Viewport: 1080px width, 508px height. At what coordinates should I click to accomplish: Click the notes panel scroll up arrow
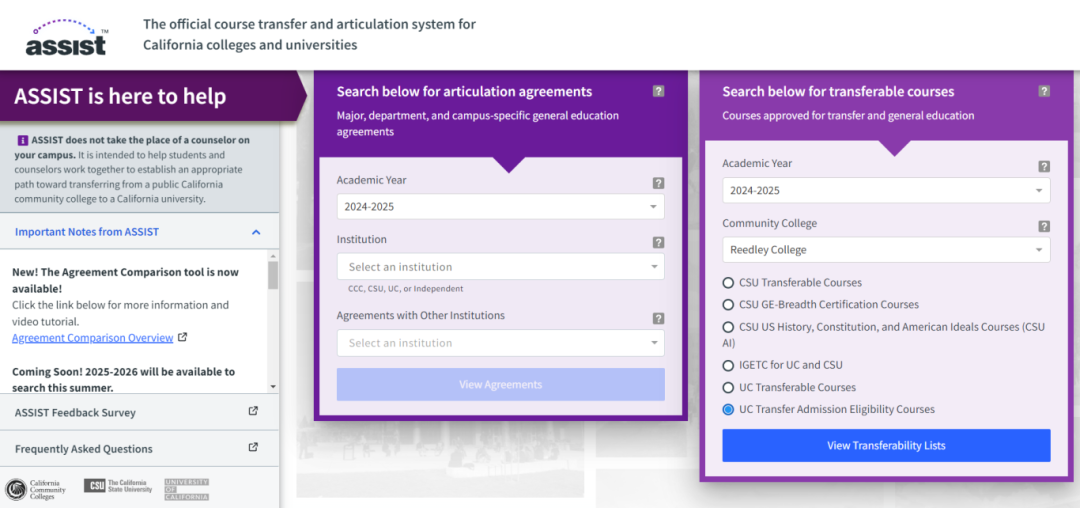coord(273,255)
